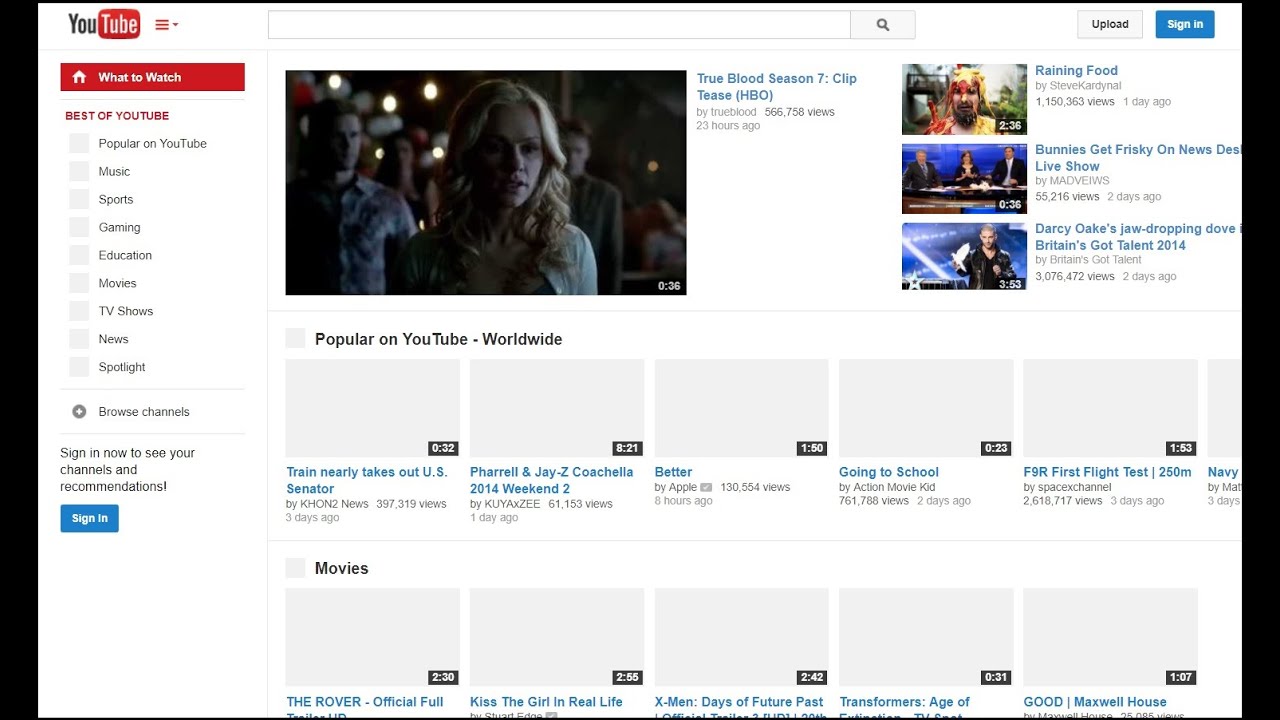Open Browse channels link

coord(144,411)
